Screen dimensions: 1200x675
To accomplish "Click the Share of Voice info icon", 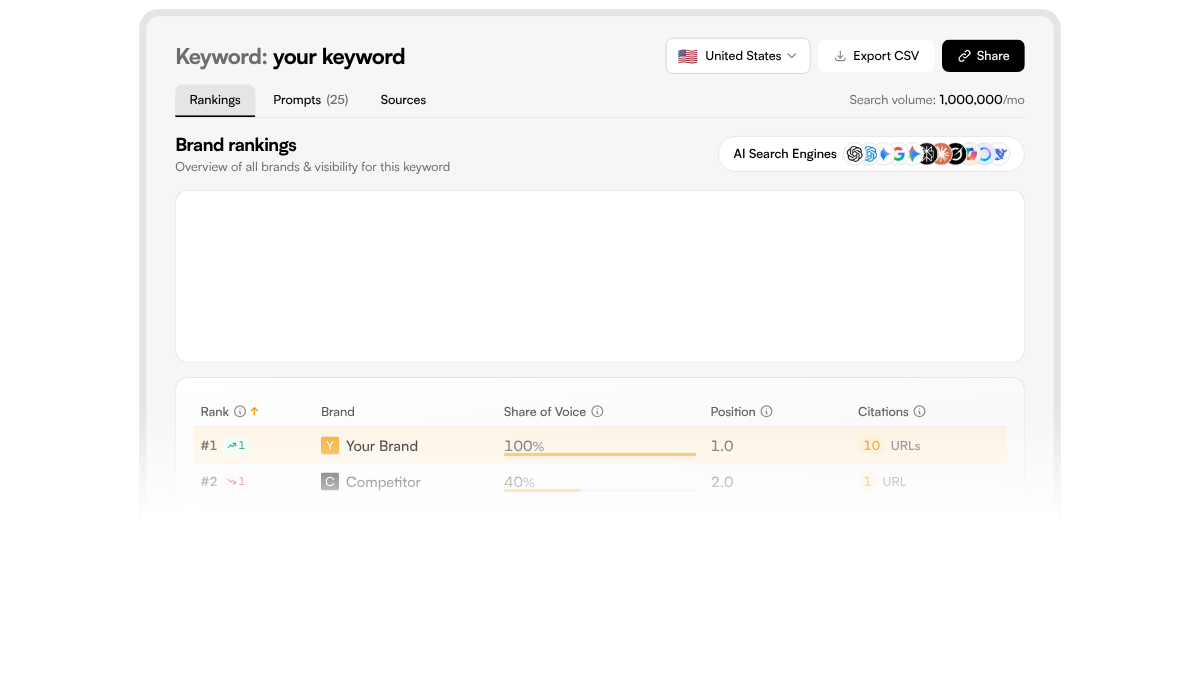I will 597,411.
